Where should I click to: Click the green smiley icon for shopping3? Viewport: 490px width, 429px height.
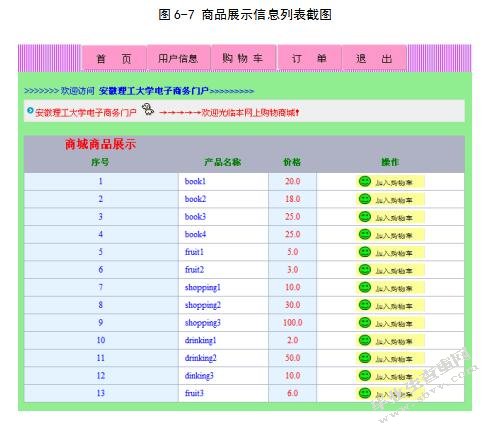[x=365, y=323]
